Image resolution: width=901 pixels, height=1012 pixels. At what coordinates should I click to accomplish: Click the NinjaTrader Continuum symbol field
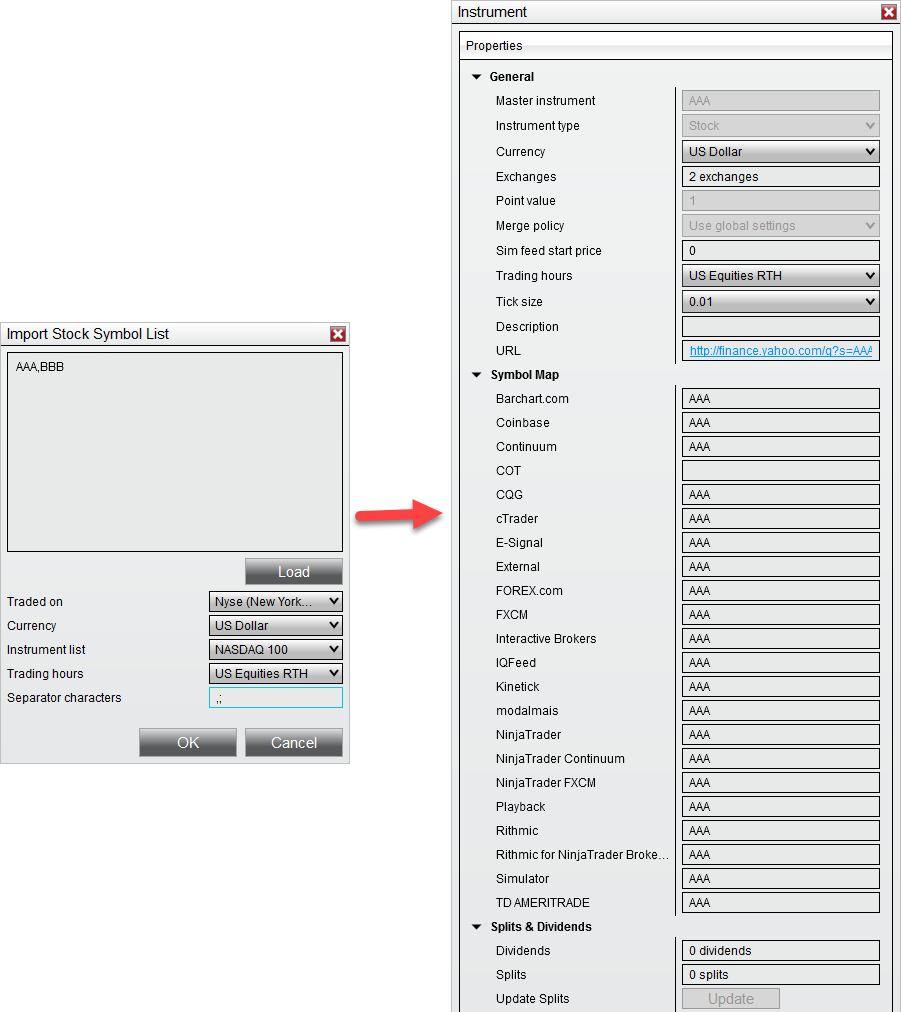tap(780, 758)
